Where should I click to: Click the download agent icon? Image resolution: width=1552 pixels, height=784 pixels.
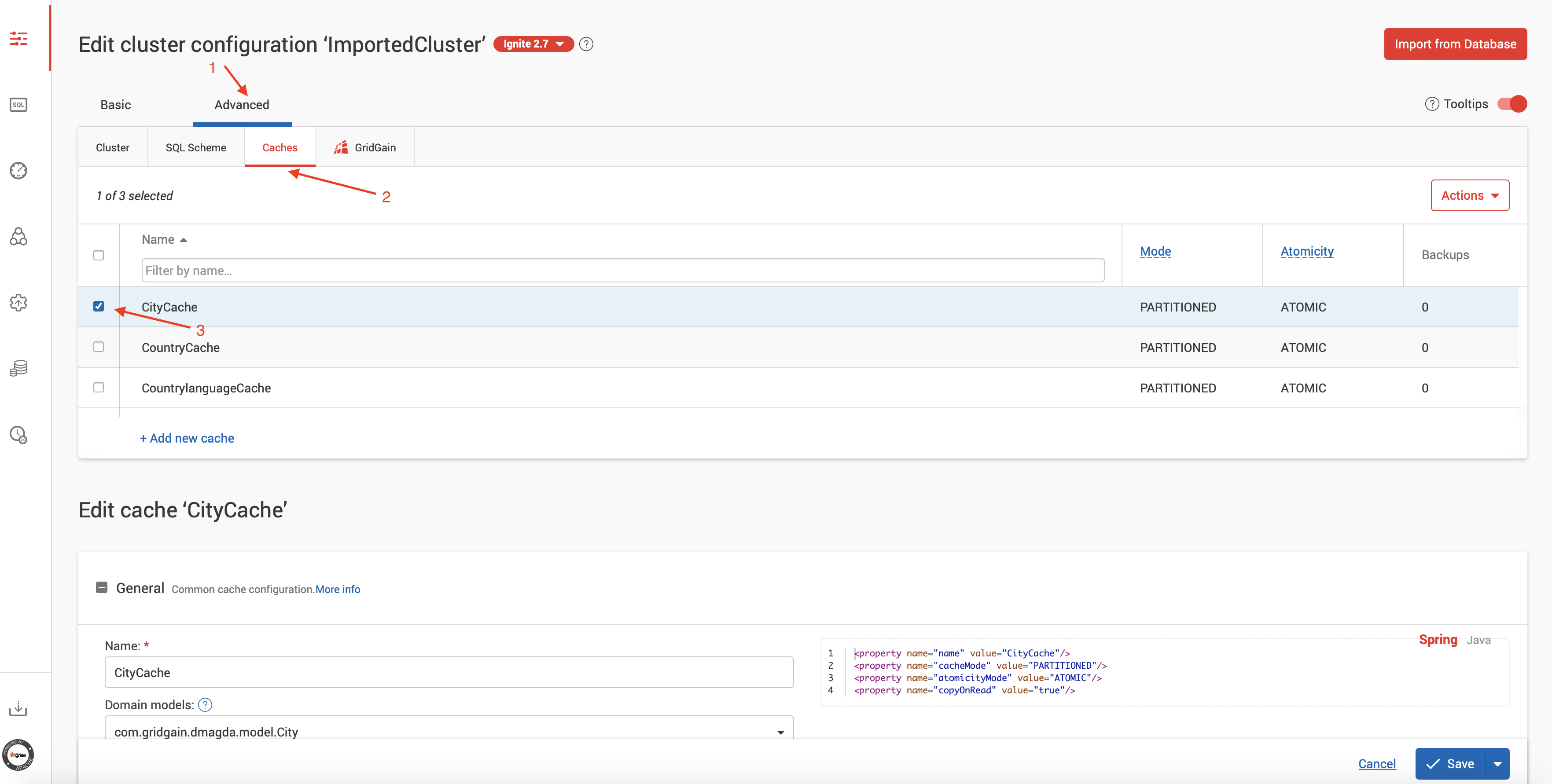tap(18, 708)
